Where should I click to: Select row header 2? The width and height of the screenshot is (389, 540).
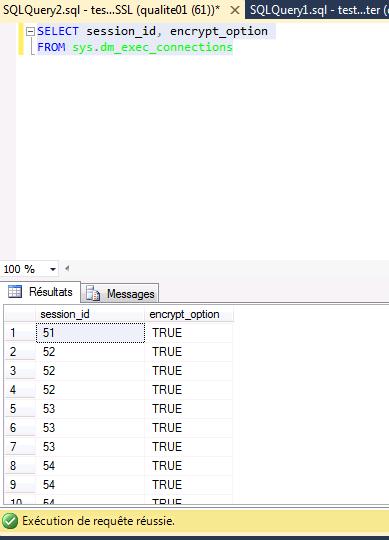click(x=20, y=352)
